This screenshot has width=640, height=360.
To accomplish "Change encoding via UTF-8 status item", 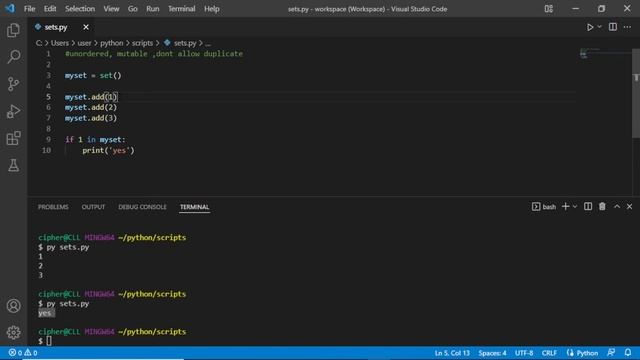I will [x=524, y=353].
